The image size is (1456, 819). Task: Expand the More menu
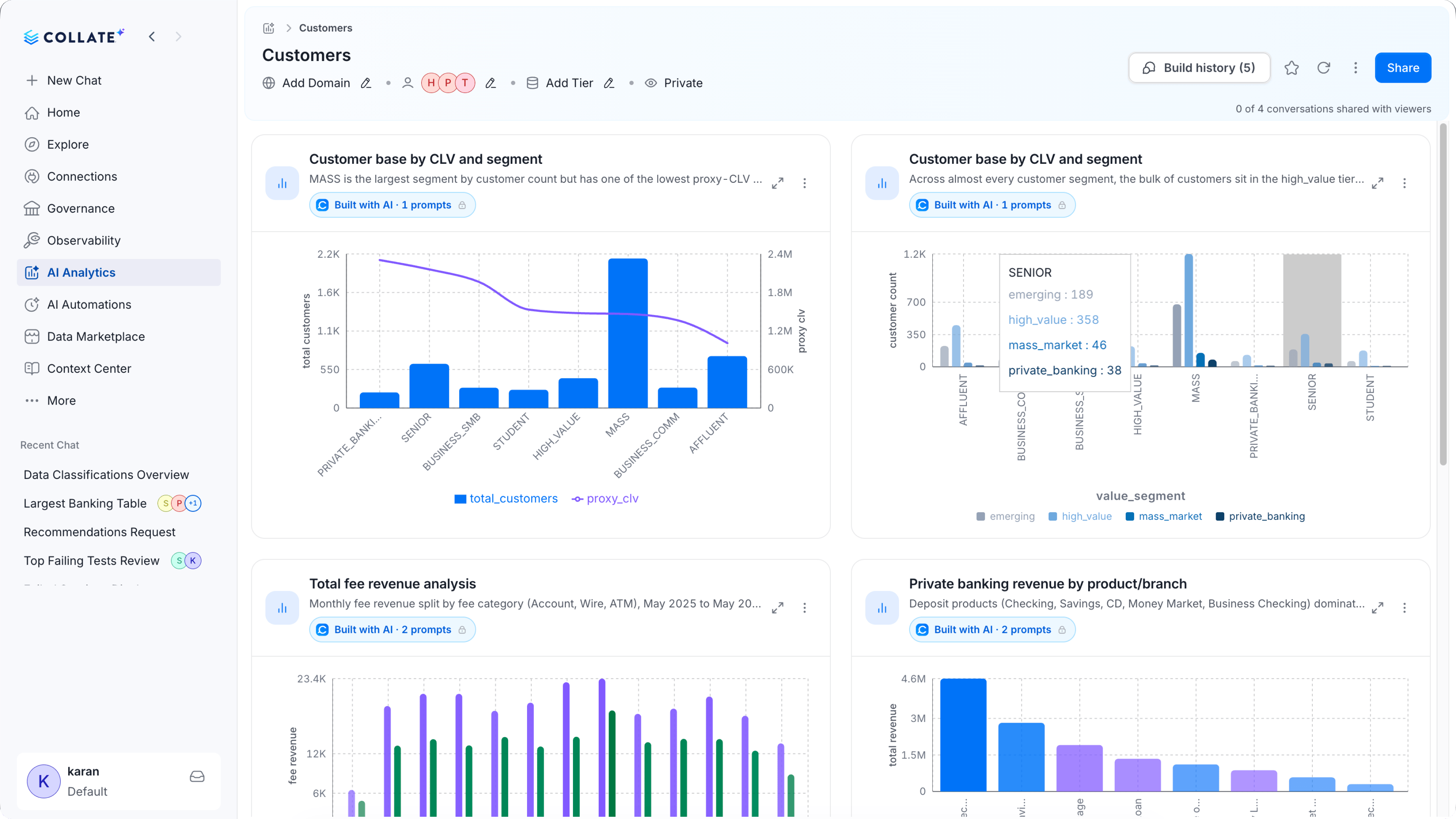pyautogui.click(x=119, y=401)
